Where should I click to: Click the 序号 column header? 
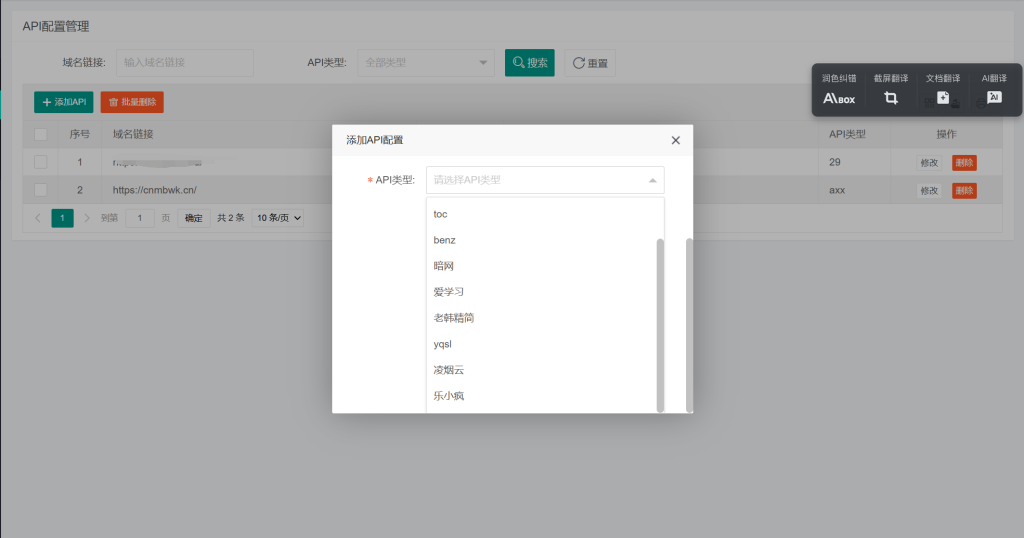(80, 134)
